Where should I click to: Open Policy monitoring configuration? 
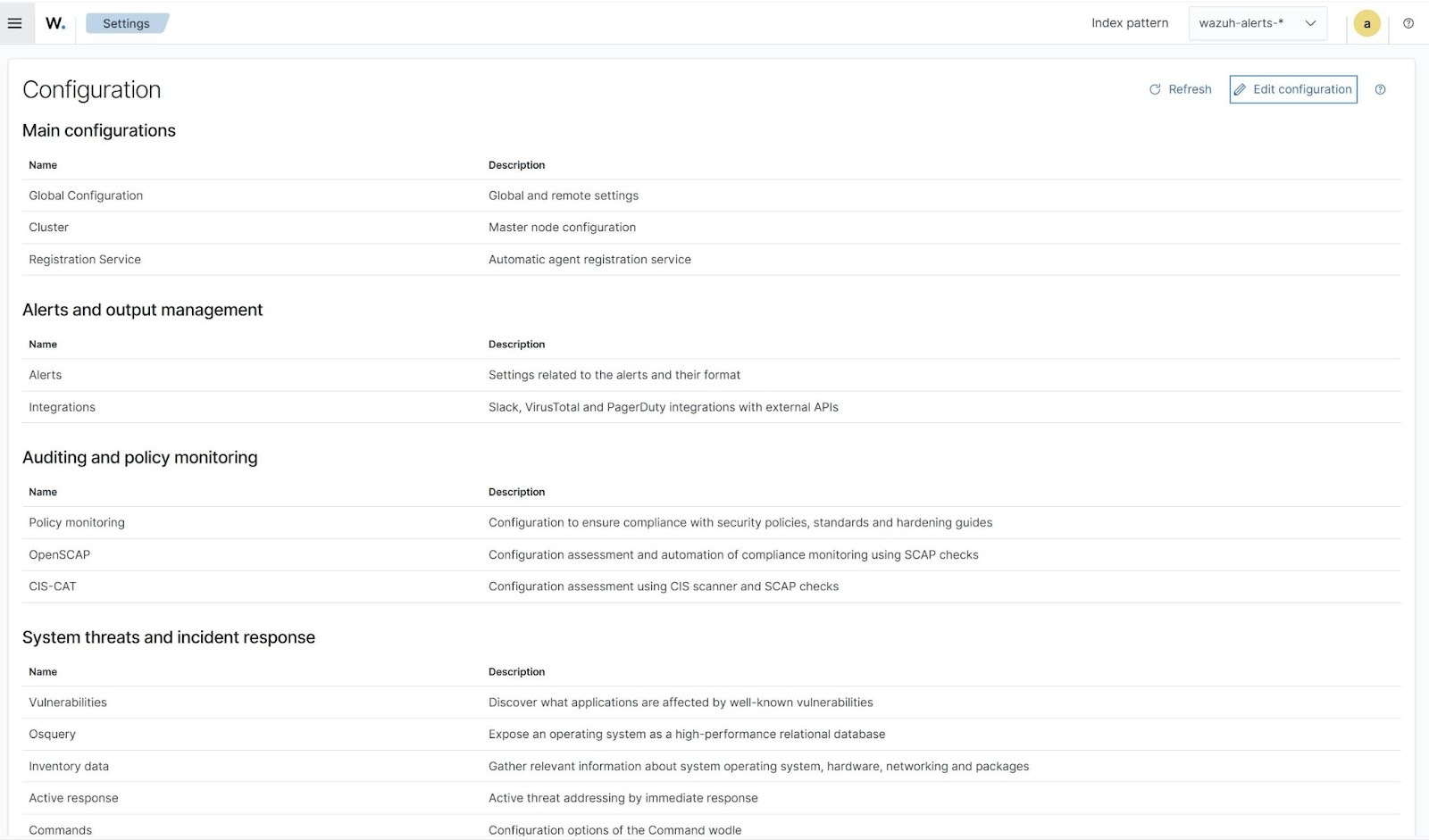tap(77, 522)
